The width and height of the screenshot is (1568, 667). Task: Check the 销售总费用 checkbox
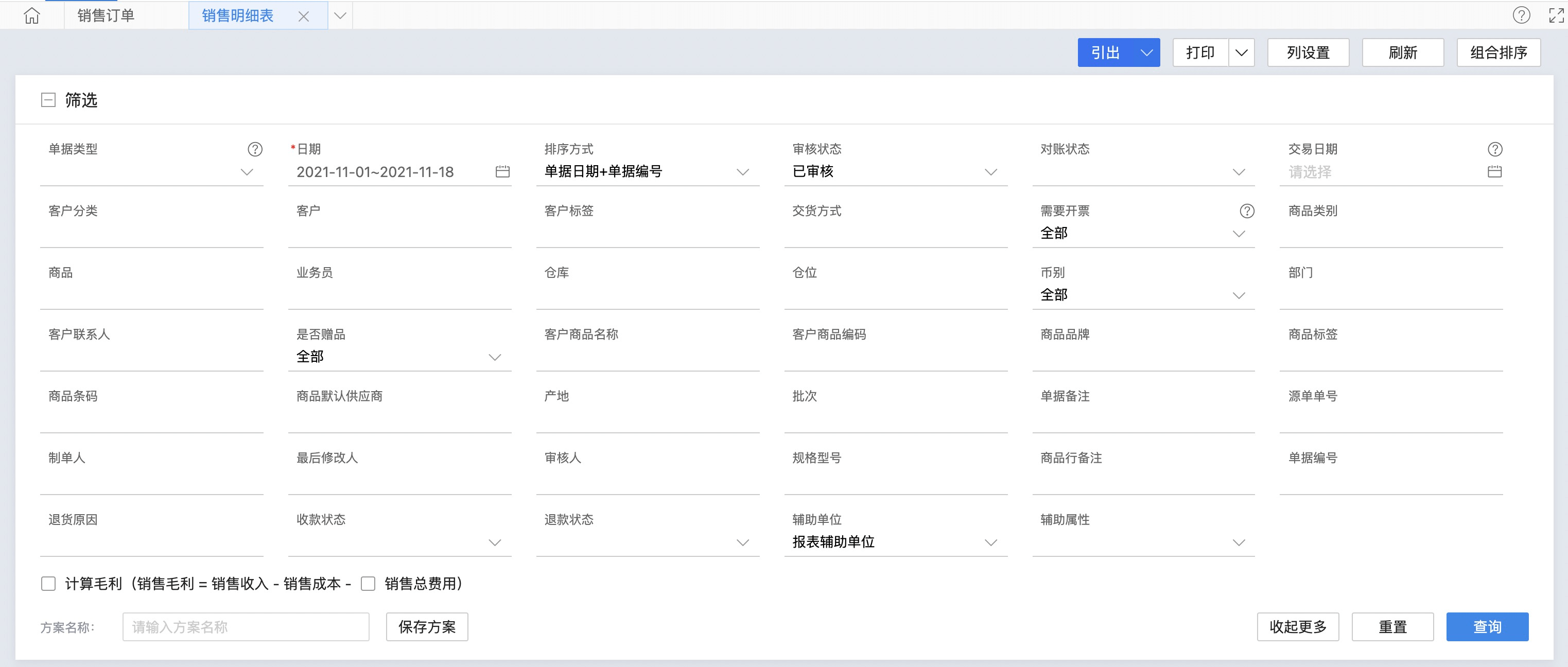click(x=368, y=584)
